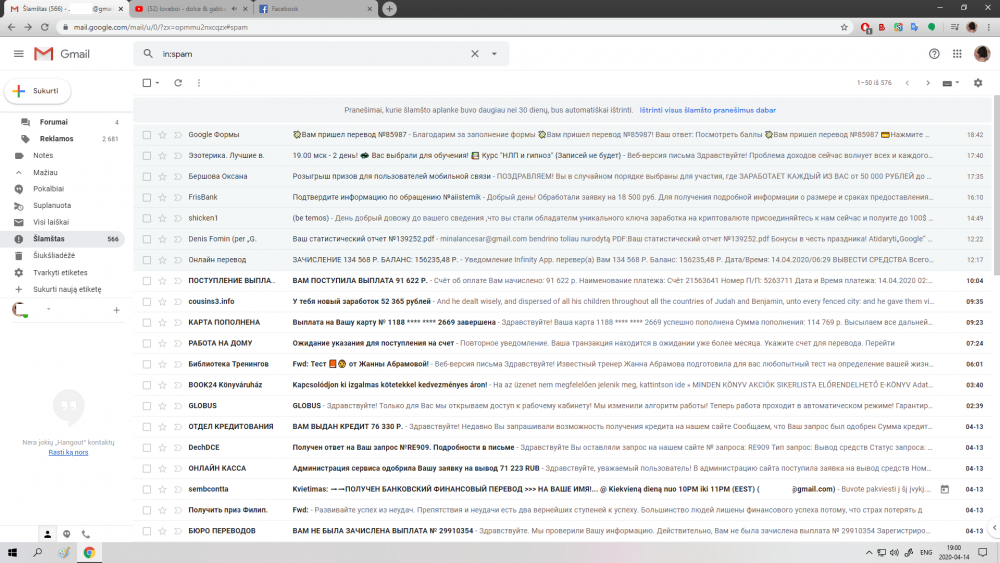The image size is (1000, 563).
Task: Clear the in:spam search with X
Action: [x=474, y=54]
